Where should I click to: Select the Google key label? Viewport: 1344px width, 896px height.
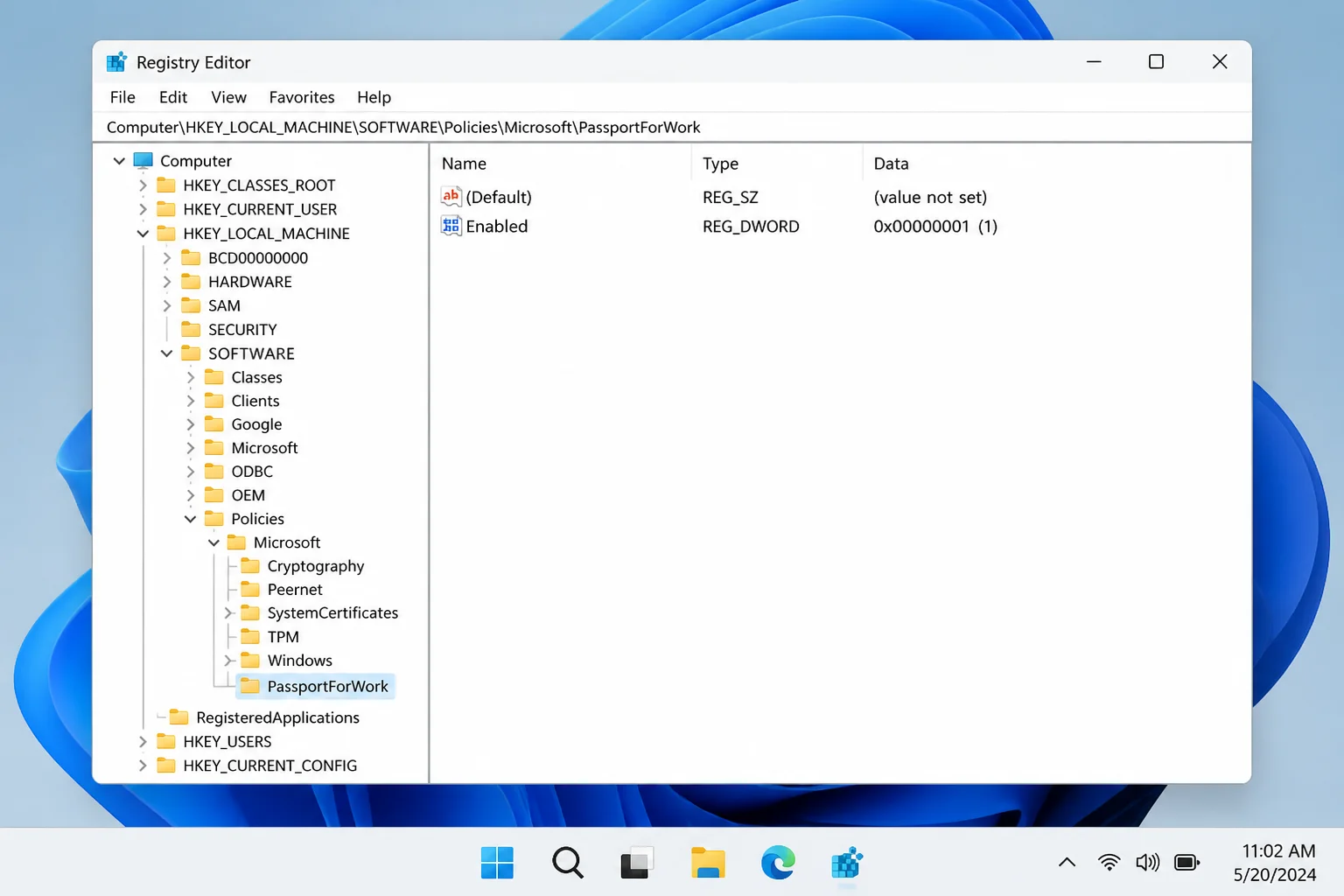click(x=256, y=424)
